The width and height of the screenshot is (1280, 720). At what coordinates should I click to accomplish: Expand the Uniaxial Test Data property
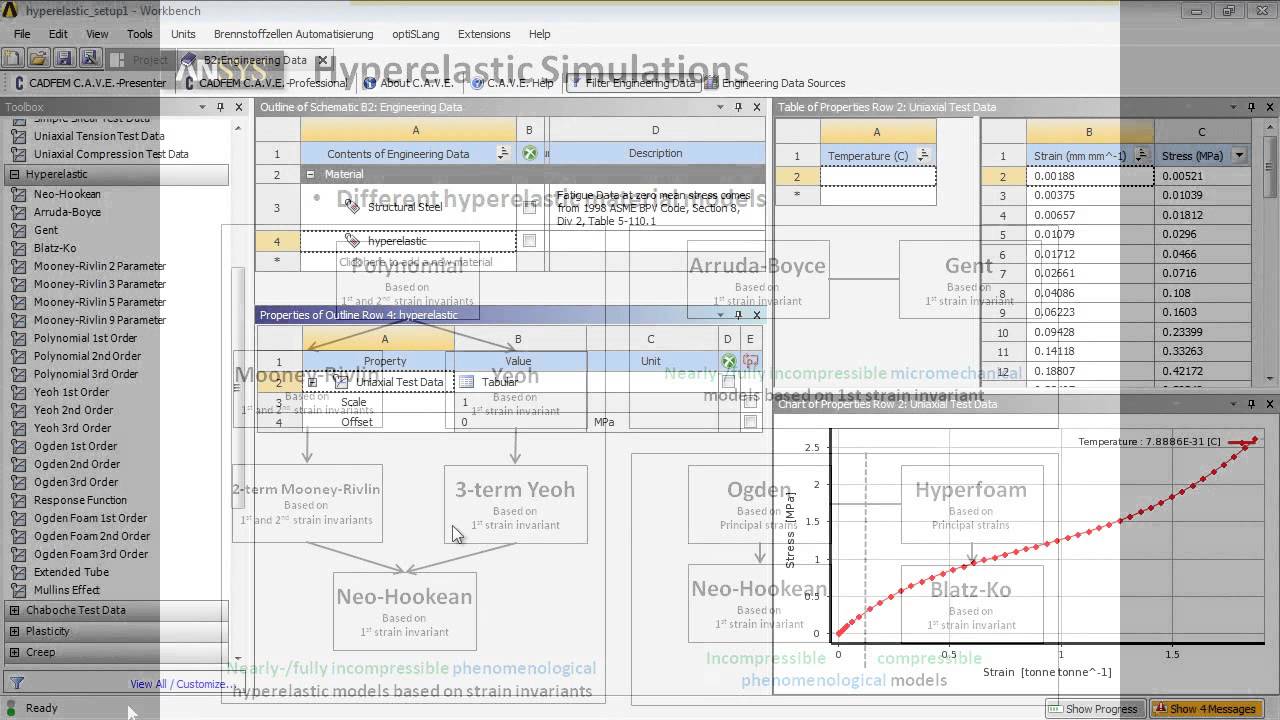312,382
